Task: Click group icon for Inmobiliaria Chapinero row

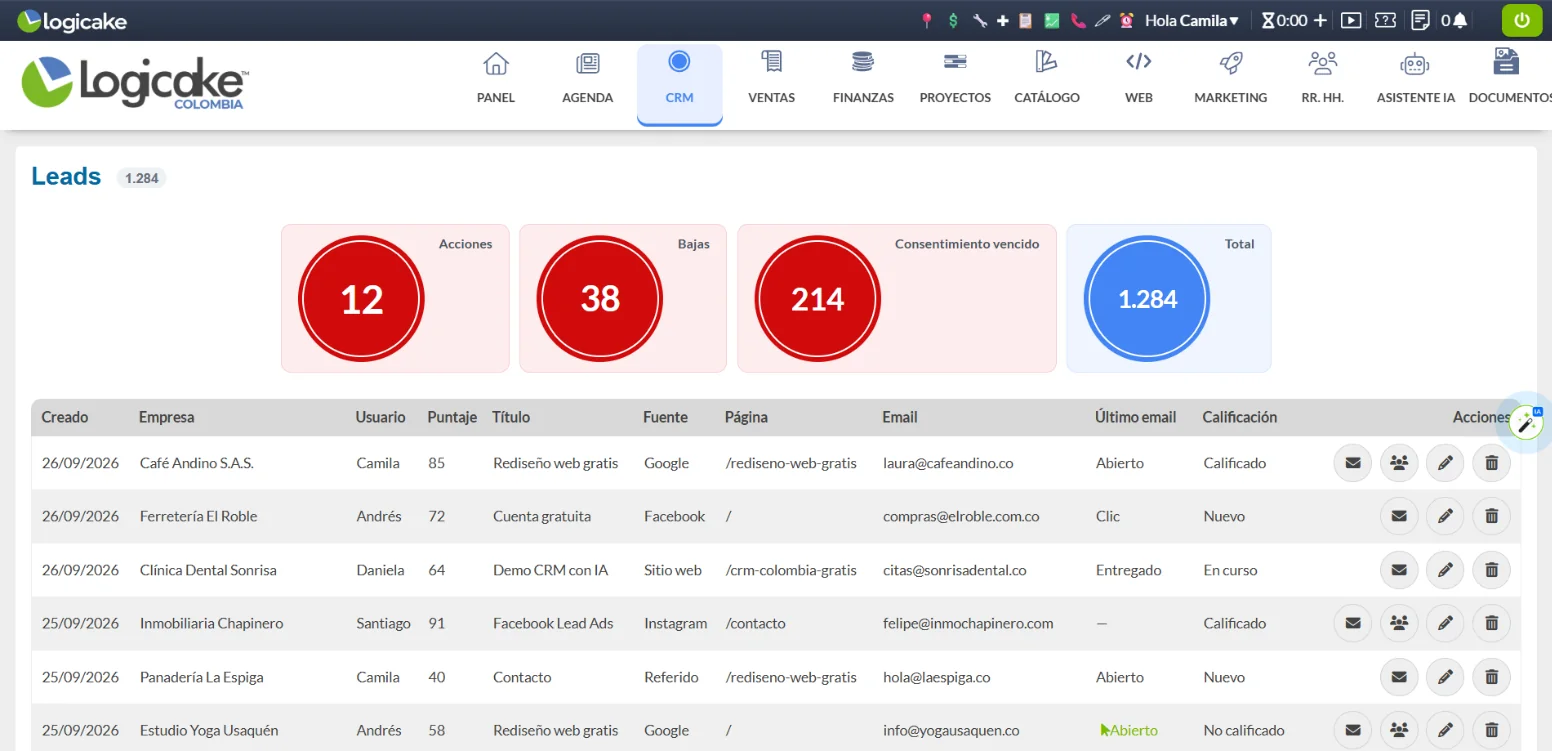Action: pos(1399,623)
